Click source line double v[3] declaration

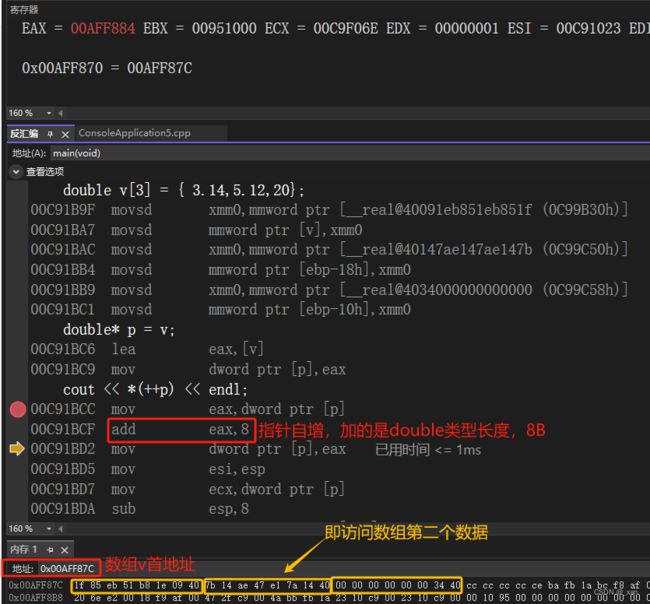[184, 190]
